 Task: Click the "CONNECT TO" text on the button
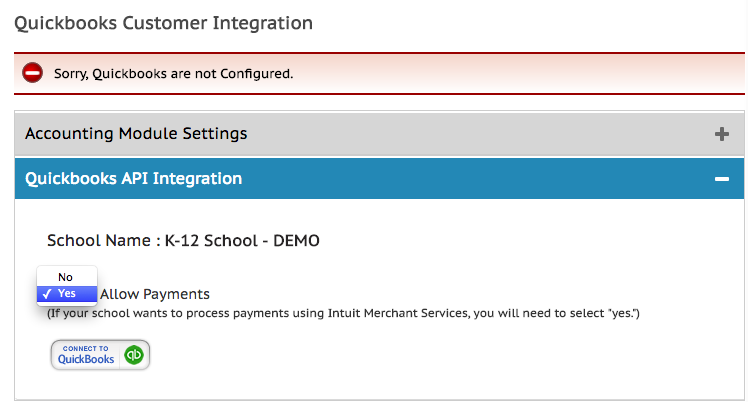(x=85, y=349)
